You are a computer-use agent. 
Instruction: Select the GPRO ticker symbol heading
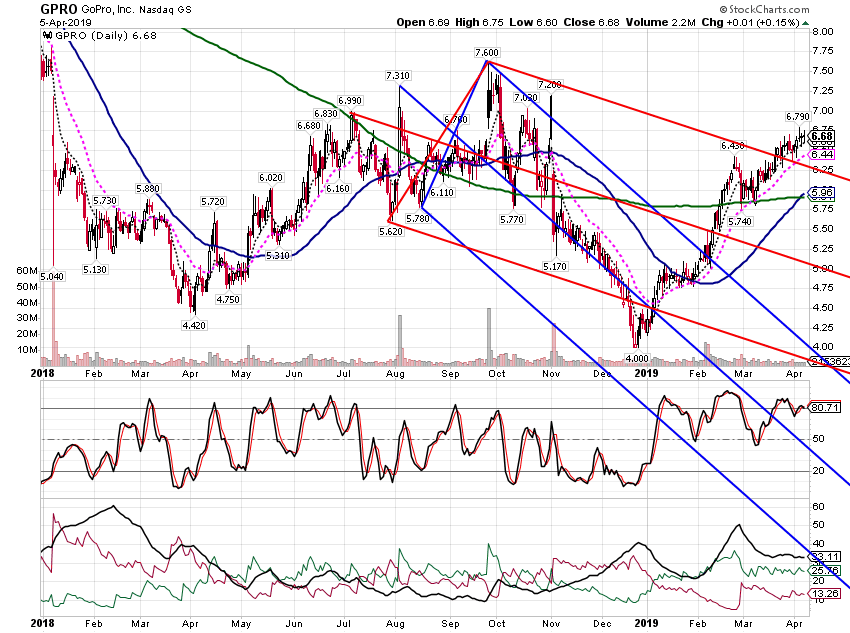click(x=60, y=9)
